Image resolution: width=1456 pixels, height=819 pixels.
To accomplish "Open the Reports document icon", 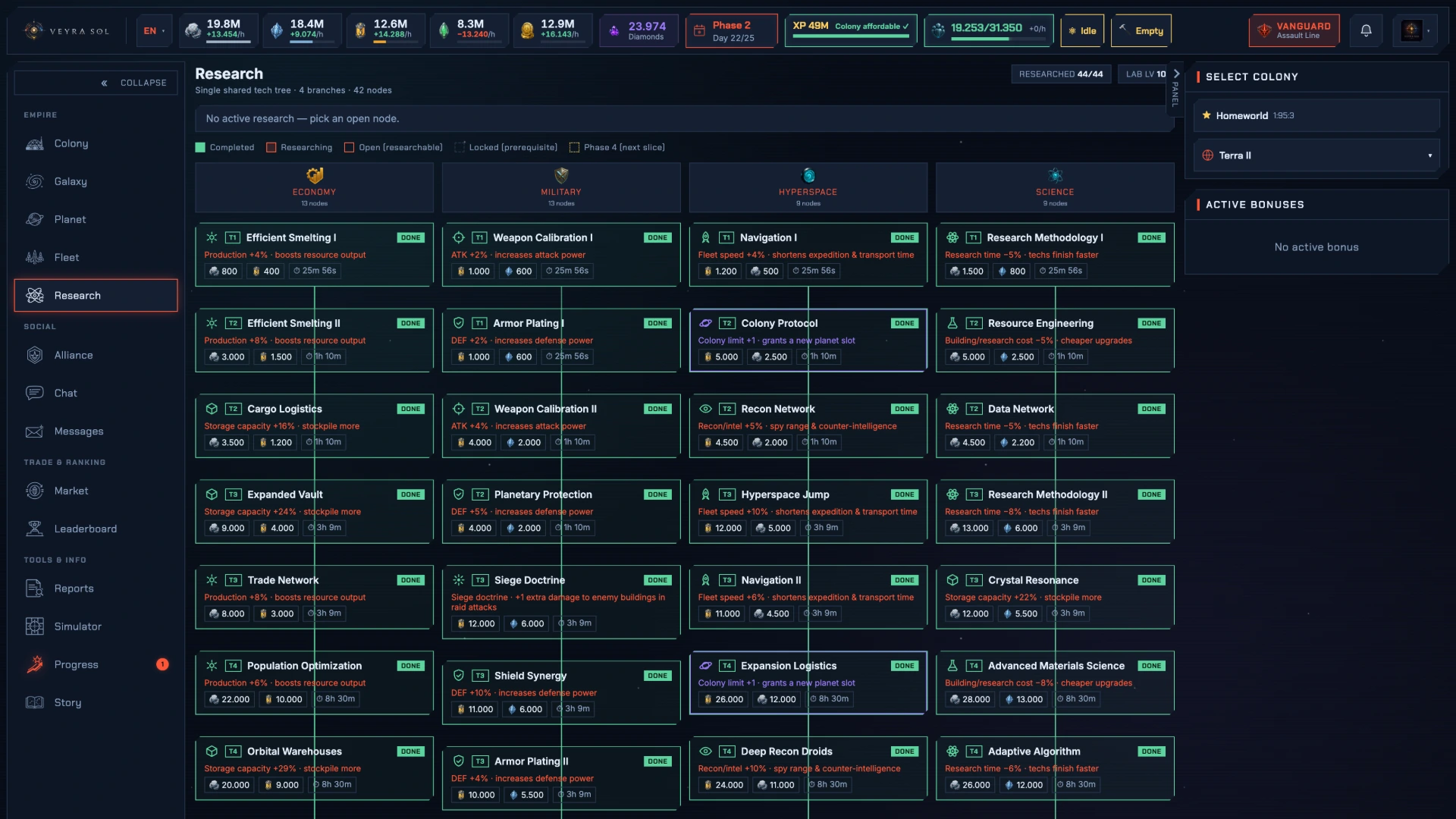I will click(x=35, y=589).
